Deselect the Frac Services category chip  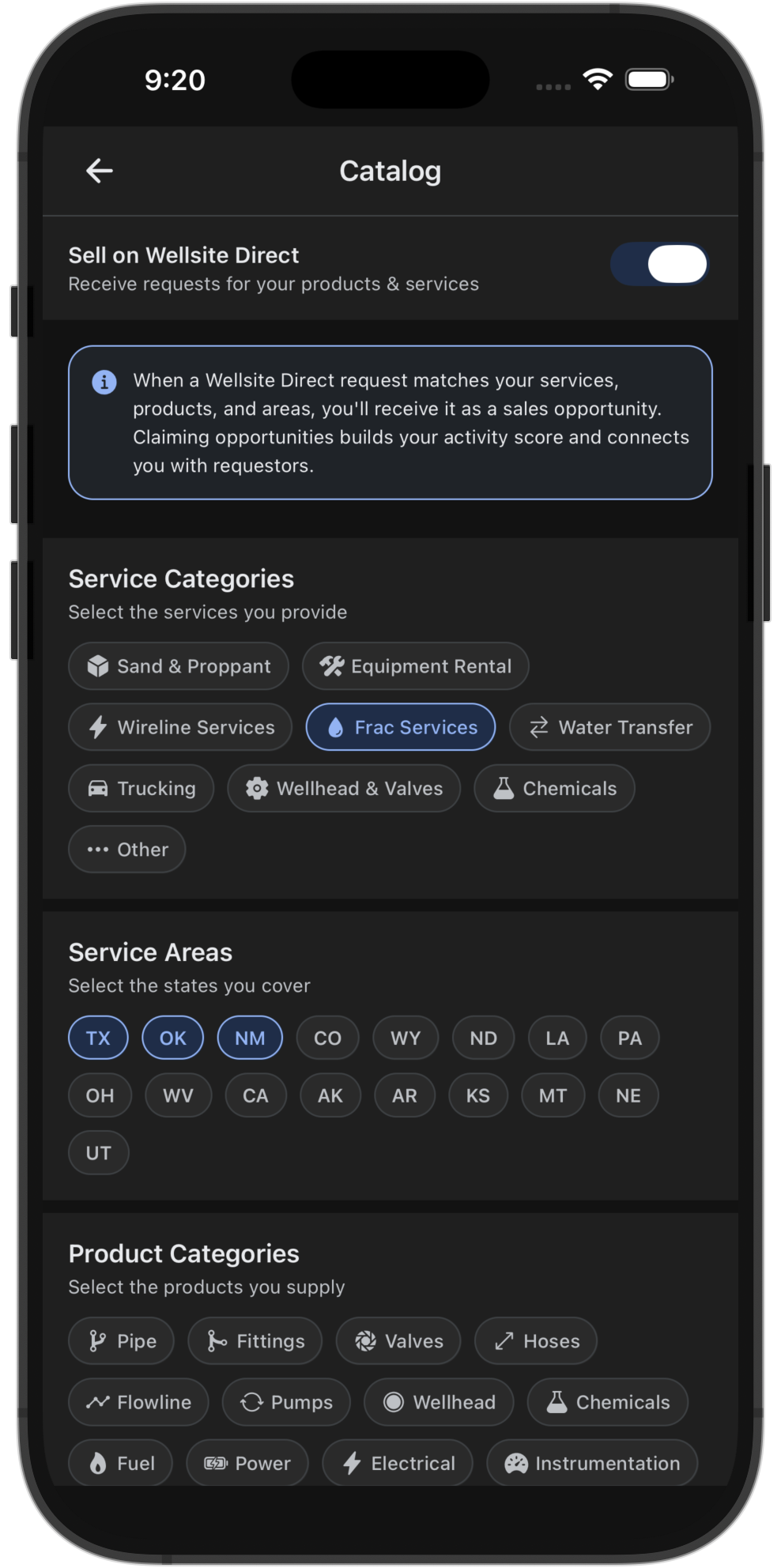pos(401,727)
